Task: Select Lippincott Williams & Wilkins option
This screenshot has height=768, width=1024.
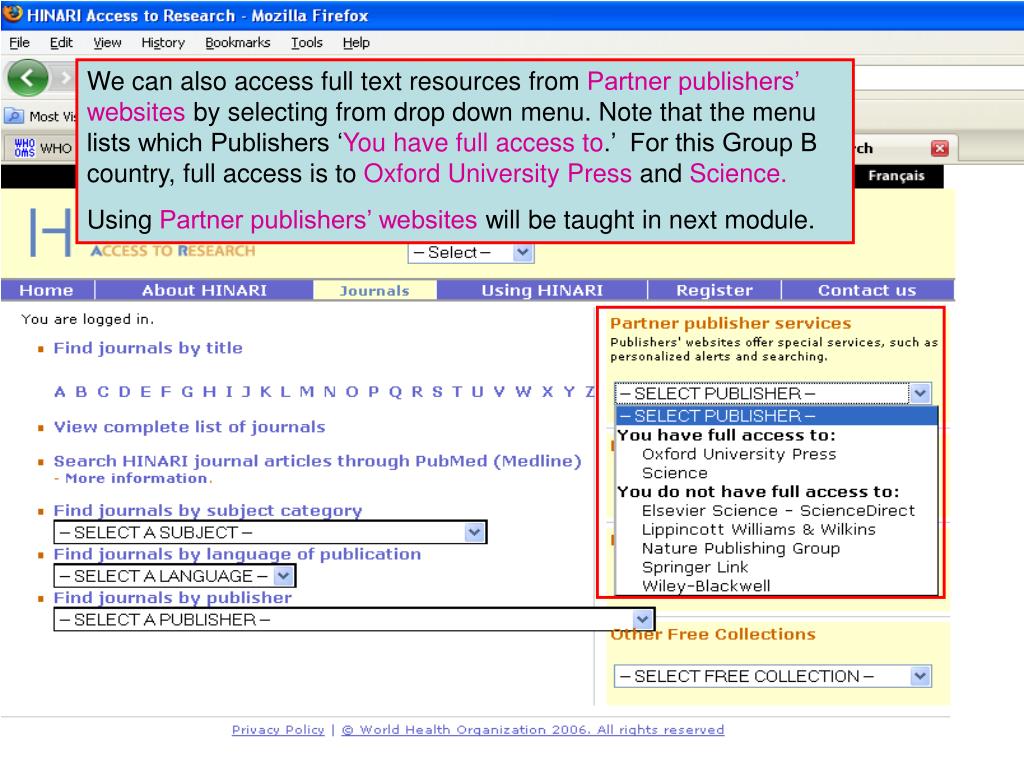Action: coord(758,530)
